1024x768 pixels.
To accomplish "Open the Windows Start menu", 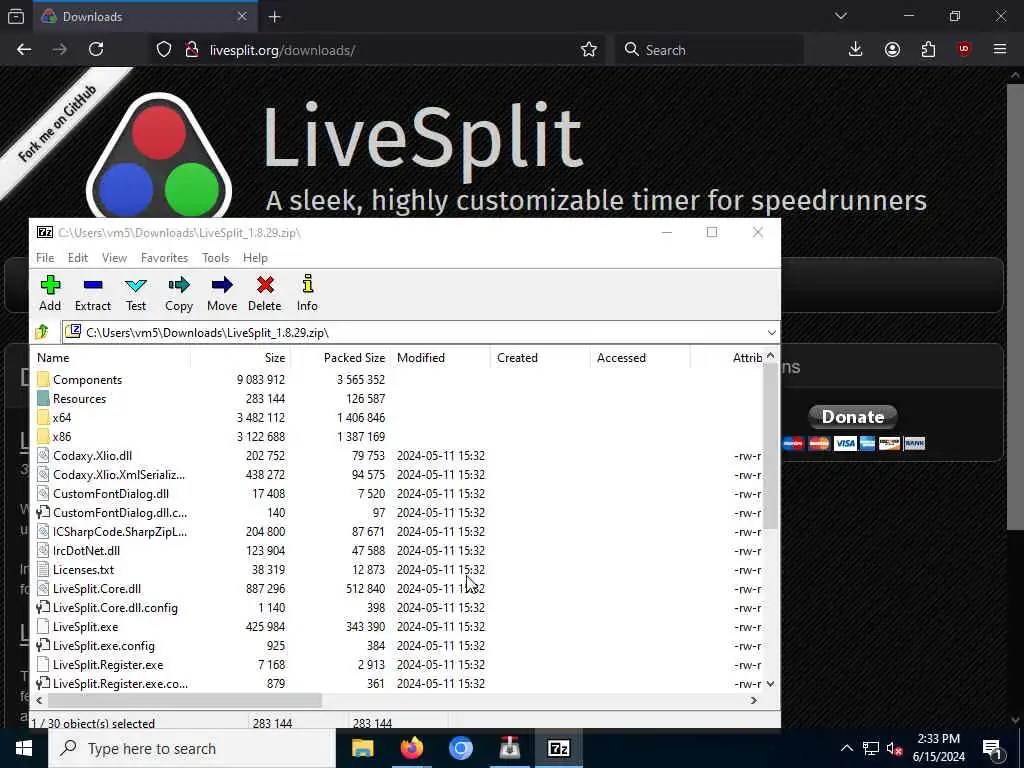I will [x=24, y=748].
